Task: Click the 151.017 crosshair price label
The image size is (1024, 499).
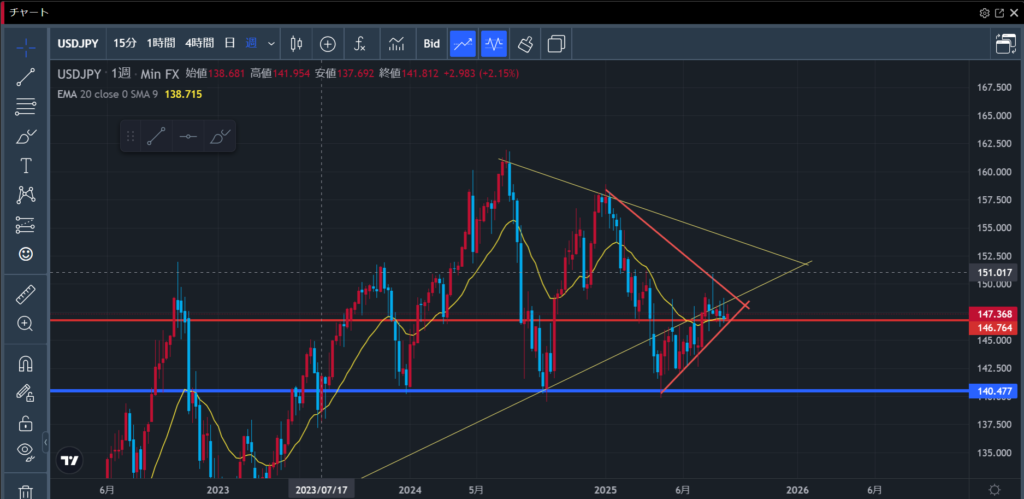Action: point(995,272)
